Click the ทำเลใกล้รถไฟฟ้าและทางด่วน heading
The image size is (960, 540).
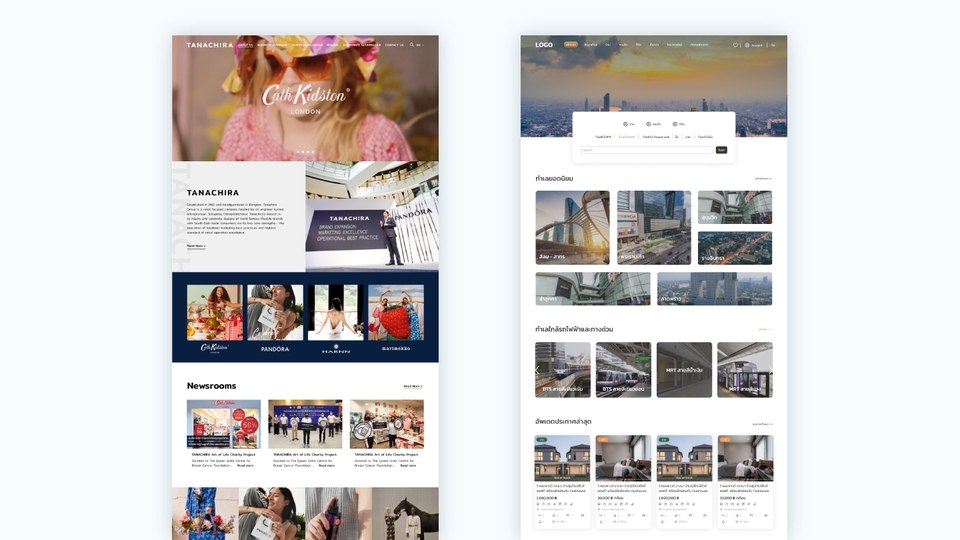pos(574,329)
